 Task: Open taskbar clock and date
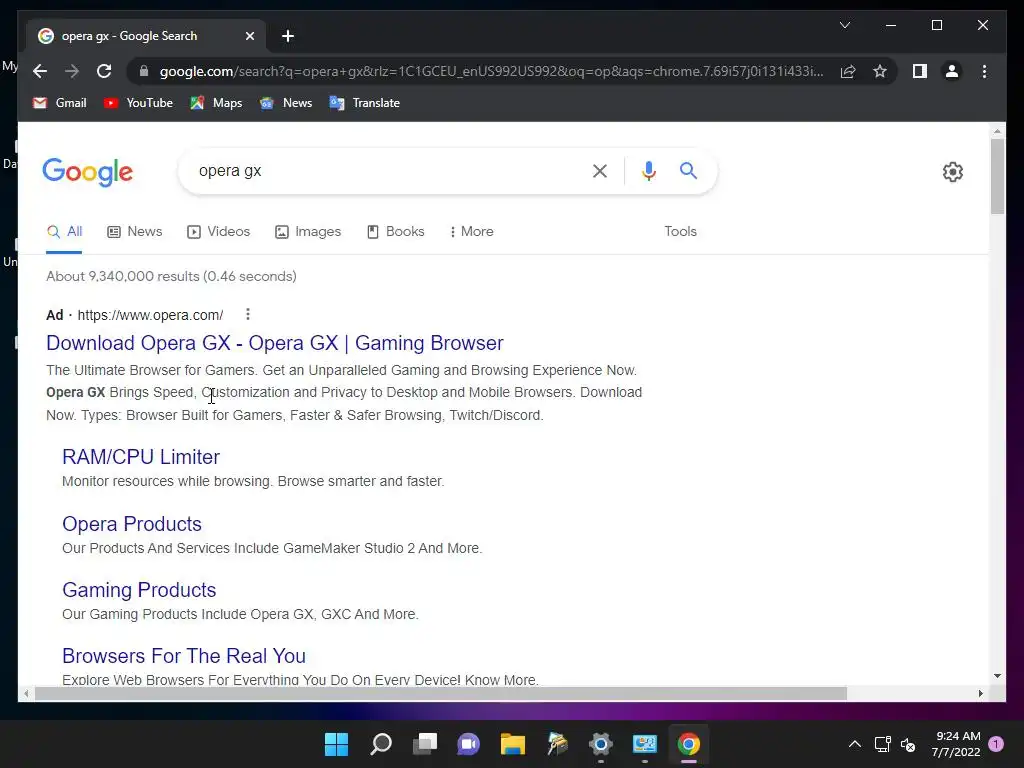coord(956,744)
